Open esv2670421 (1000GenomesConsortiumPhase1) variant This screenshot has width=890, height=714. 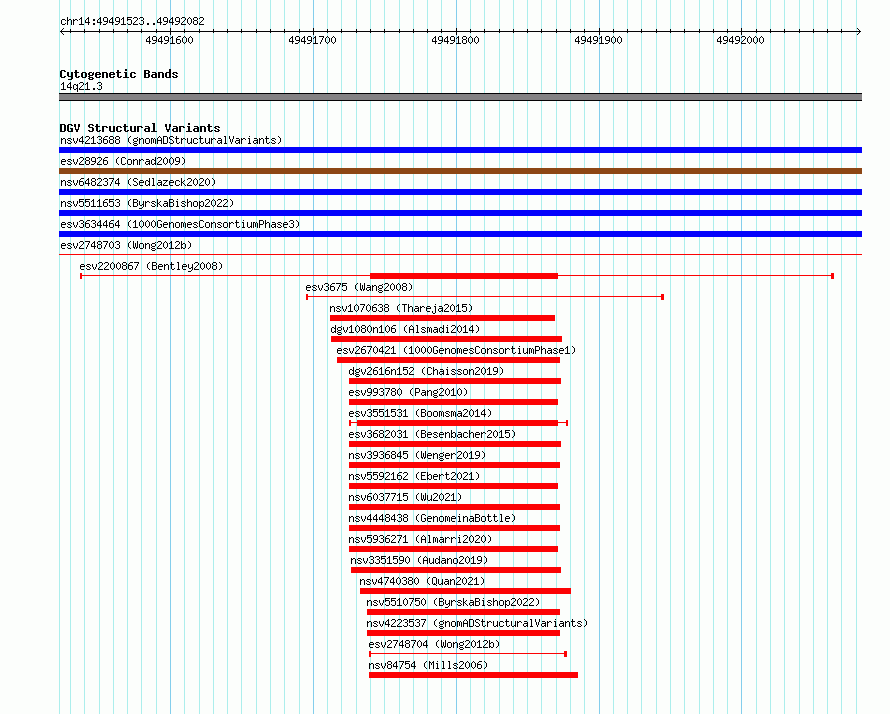click(x=456, y=350)
